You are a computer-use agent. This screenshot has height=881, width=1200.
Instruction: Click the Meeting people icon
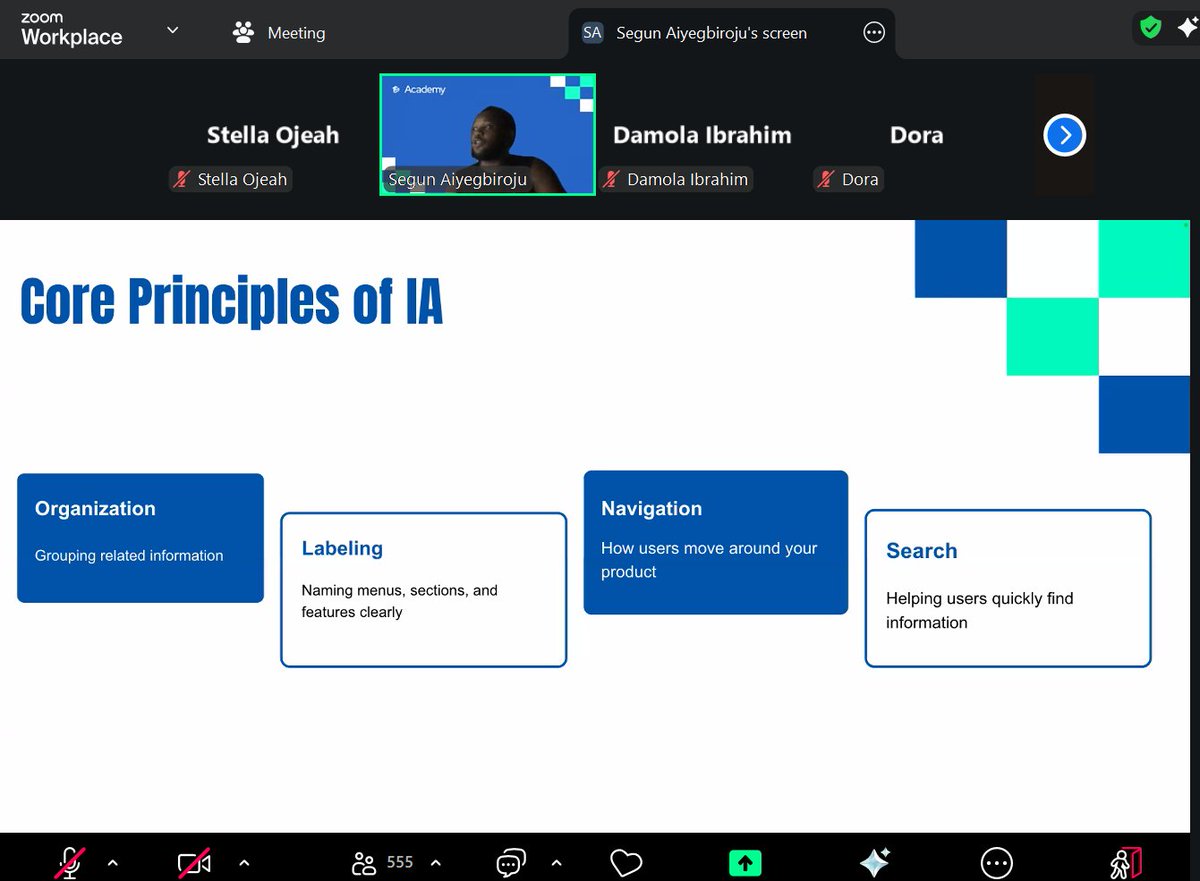coord(243,32)
